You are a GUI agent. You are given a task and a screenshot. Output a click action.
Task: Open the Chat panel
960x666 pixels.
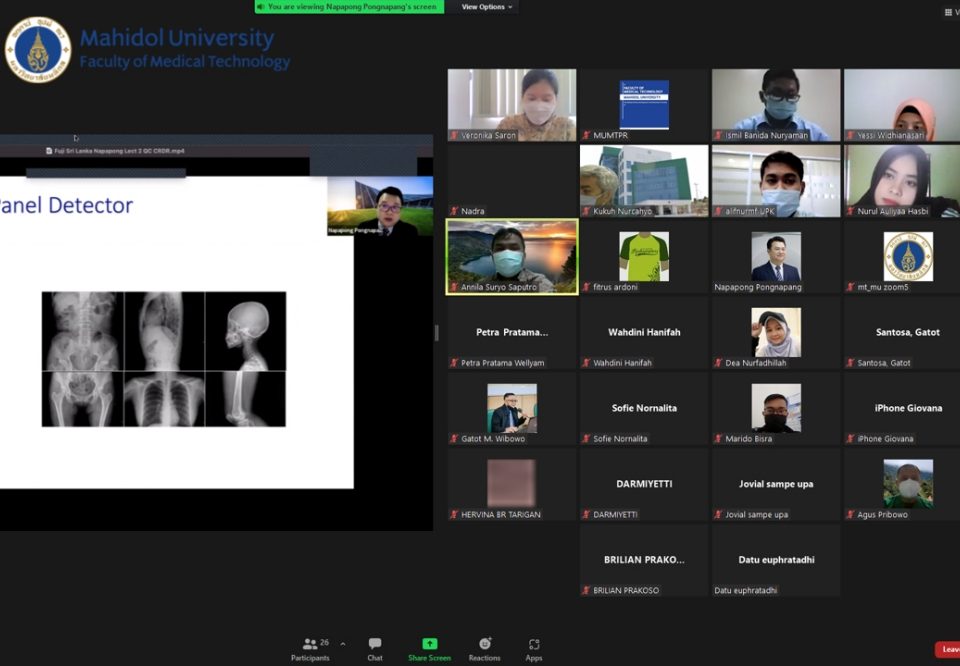tap(375, 648)
